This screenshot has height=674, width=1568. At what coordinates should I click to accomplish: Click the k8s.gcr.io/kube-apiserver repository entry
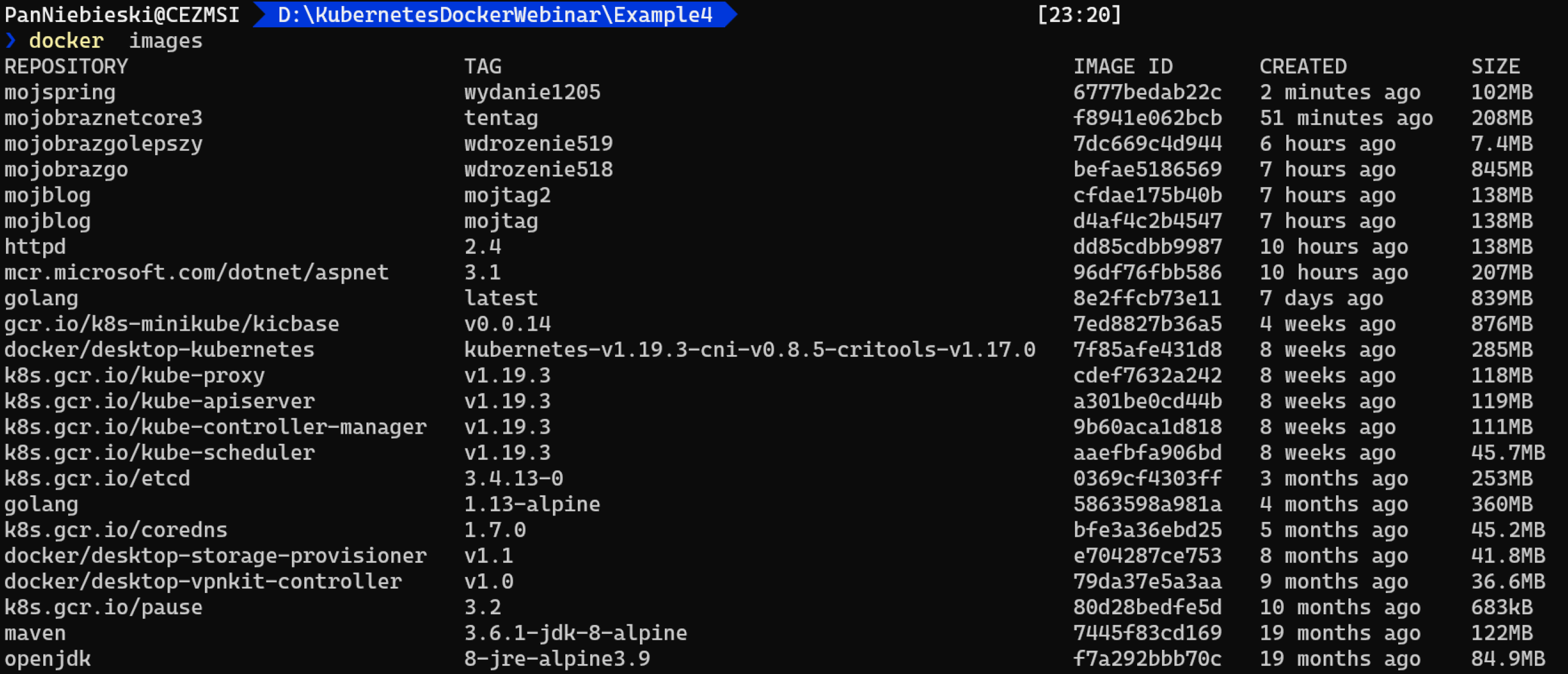tap(159, 401)
